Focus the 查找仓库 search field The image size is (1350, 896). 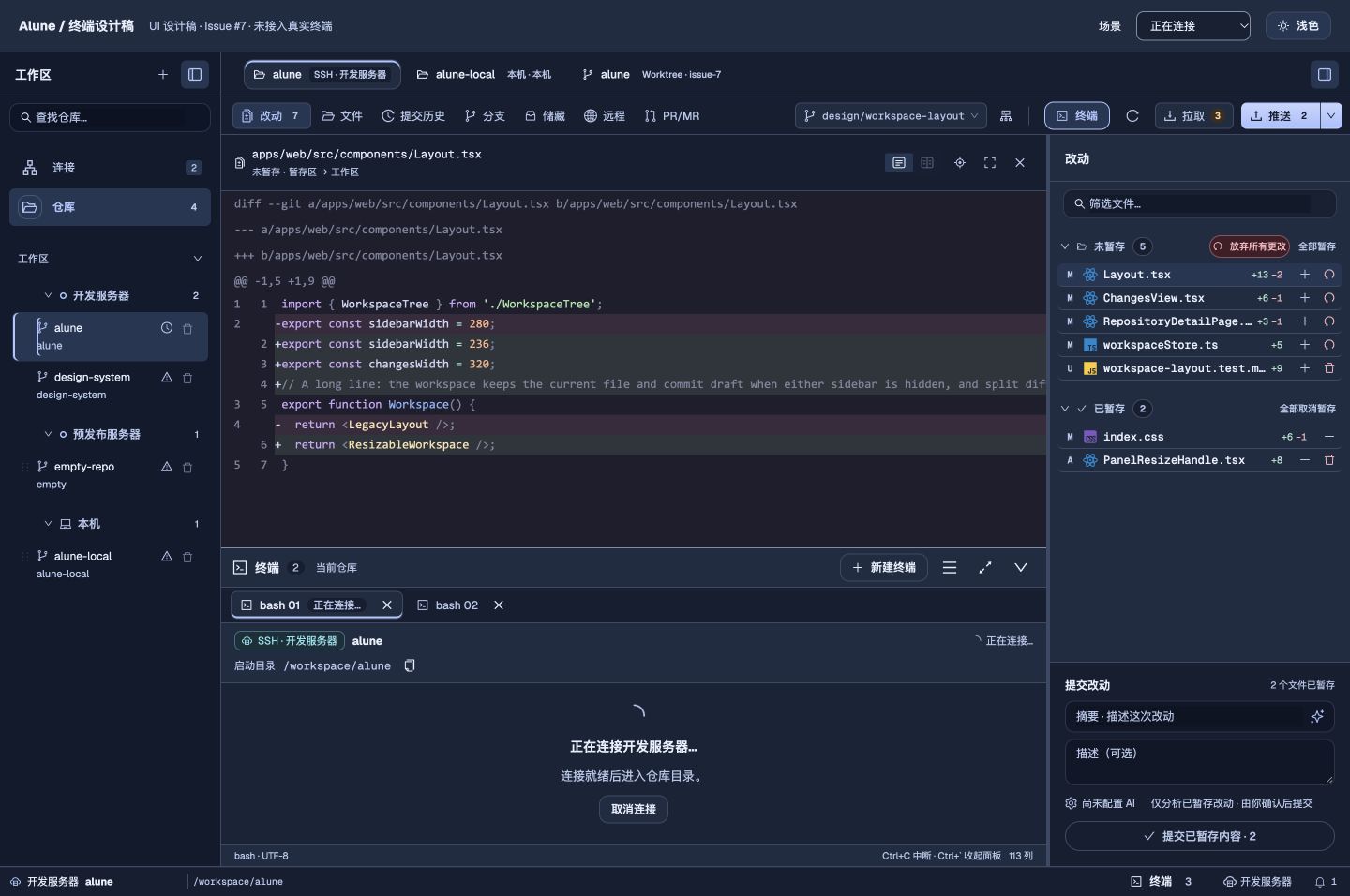click(111, 117)
